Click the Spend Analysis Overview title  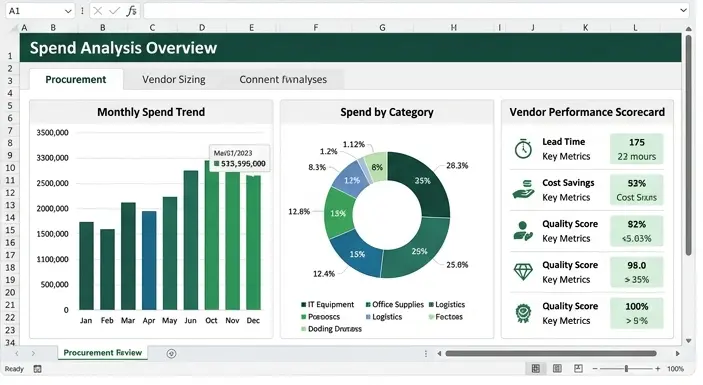(x=123, y=48)
